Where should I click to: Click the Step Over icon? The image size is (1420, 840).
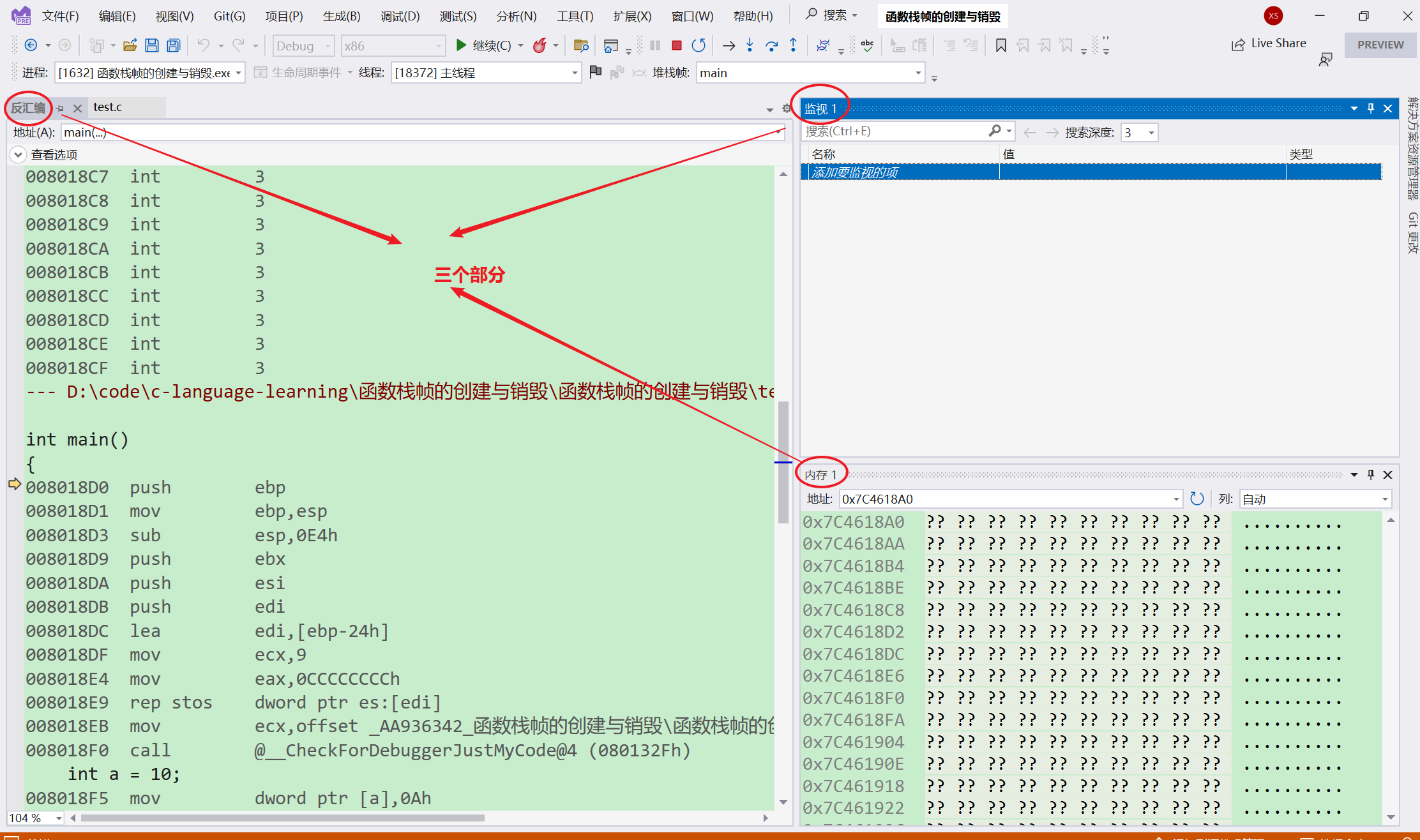coord(771,45)
